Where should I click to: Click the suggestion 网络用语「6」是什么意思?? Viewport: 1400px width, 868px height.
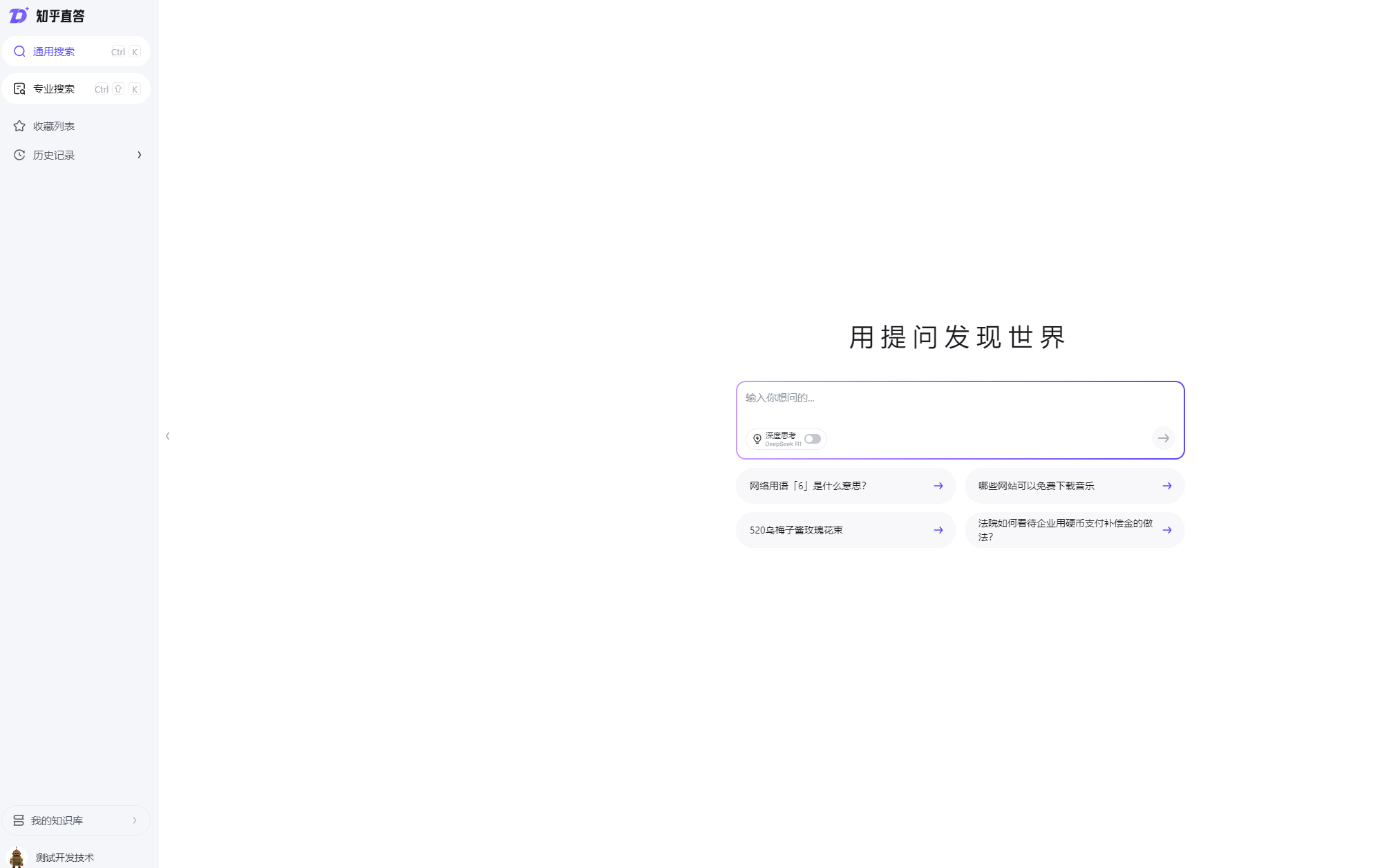(808, 486)
